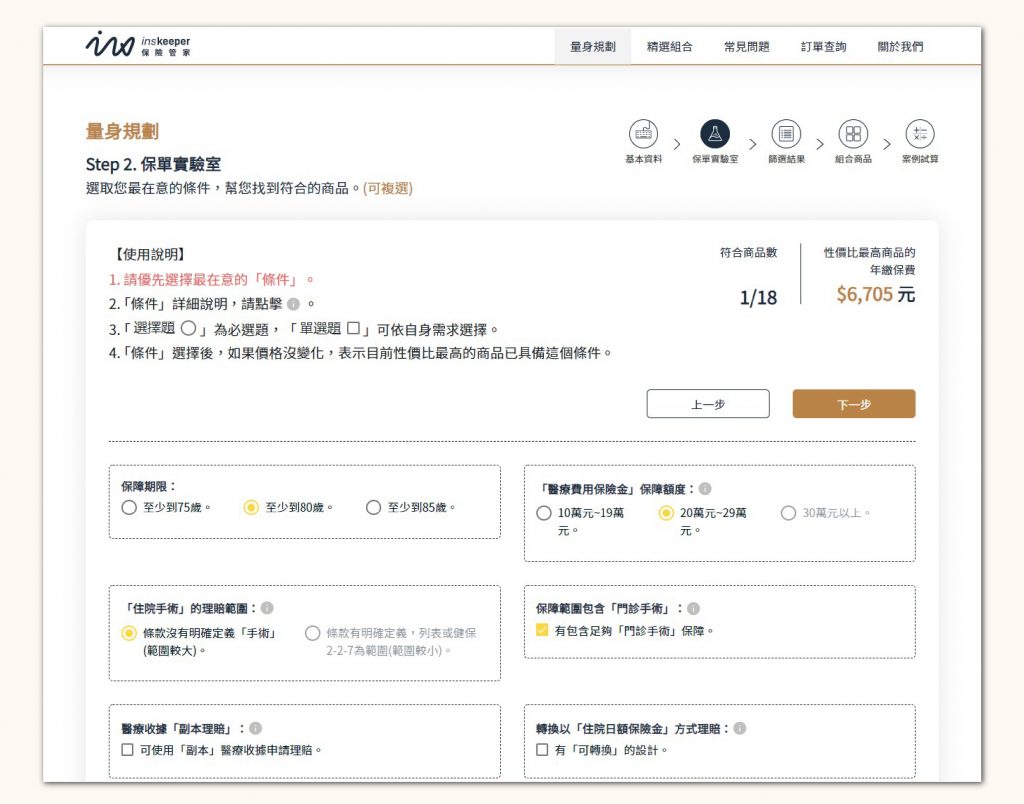This screenshot has height=804, width=1024.
Task: Click the 【使用說明】 heading
Action: [x=150, y=254]
